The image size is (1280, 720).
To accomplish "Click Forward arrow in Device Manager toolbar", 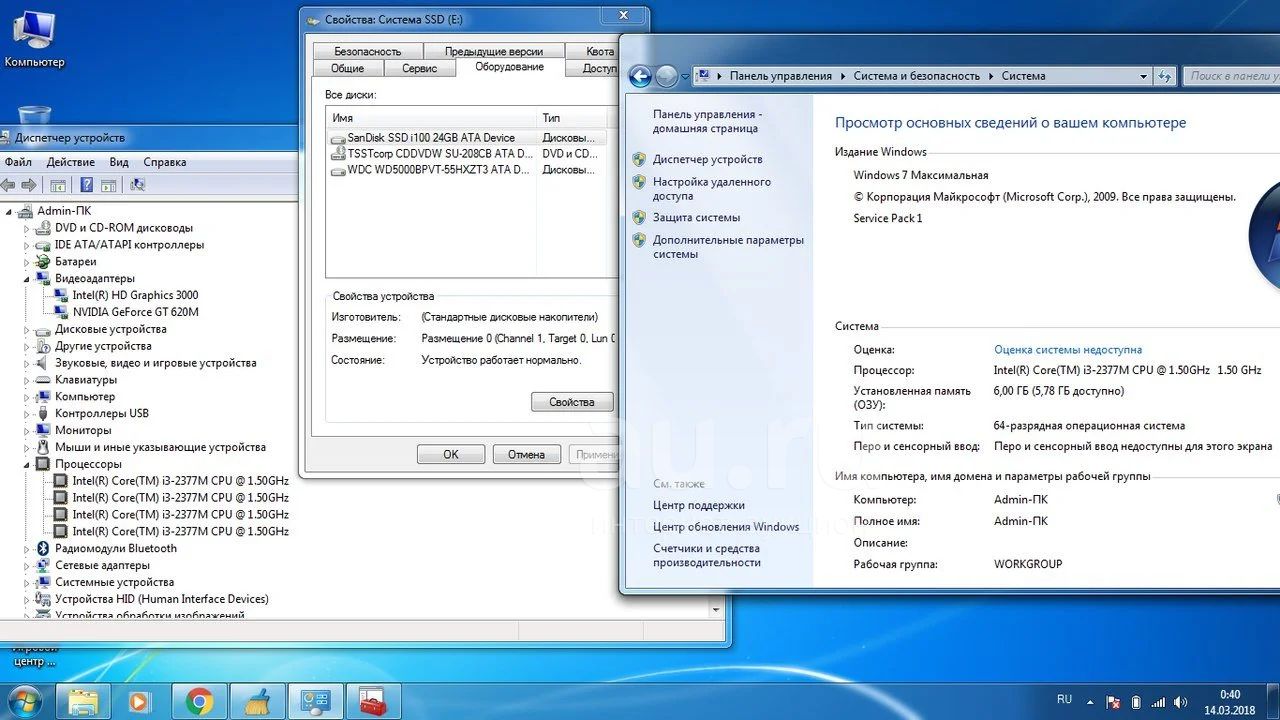I will (x=29, y=185).
